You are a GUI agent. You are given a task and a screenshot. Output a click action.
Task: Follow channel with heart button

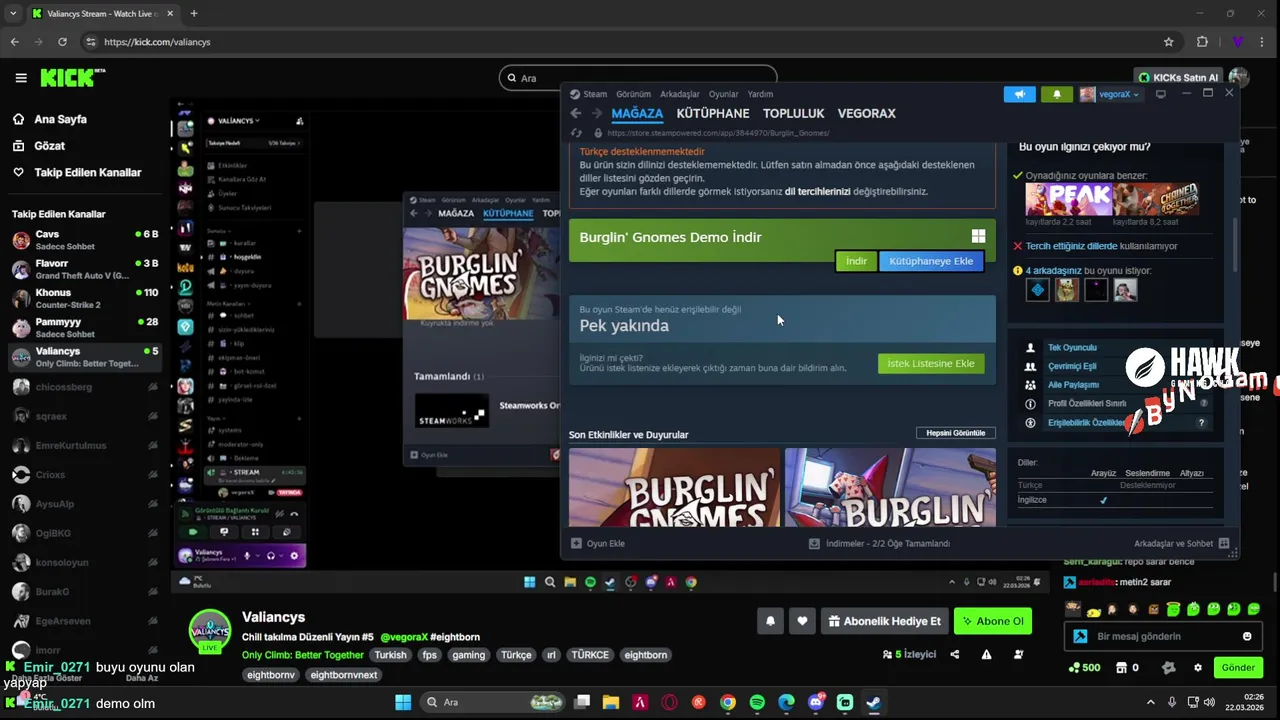click(802, 621)
